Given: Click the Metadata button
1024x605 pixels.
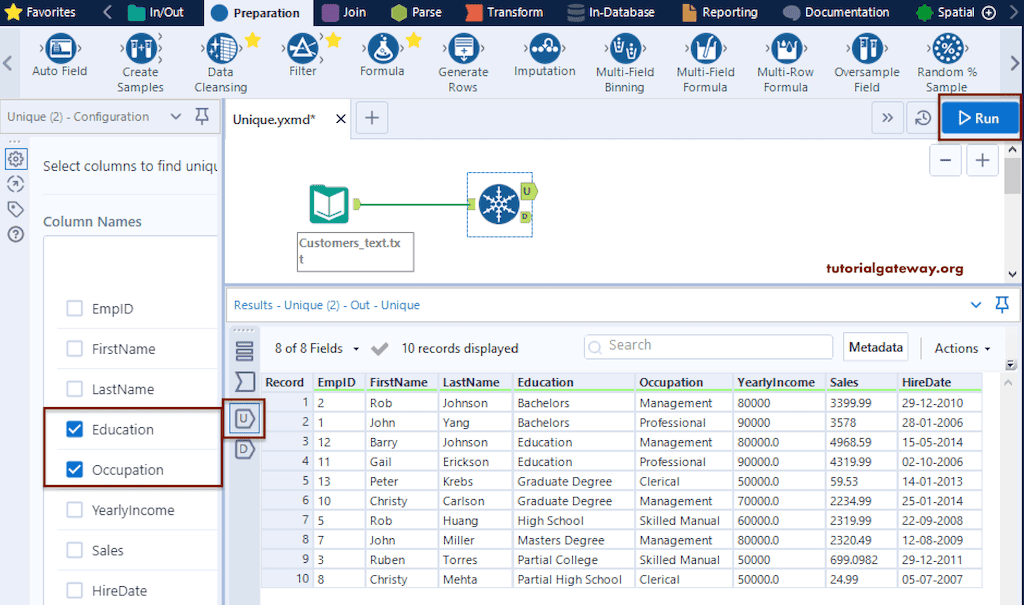Looking at the screenshot, I should [875, 347].
